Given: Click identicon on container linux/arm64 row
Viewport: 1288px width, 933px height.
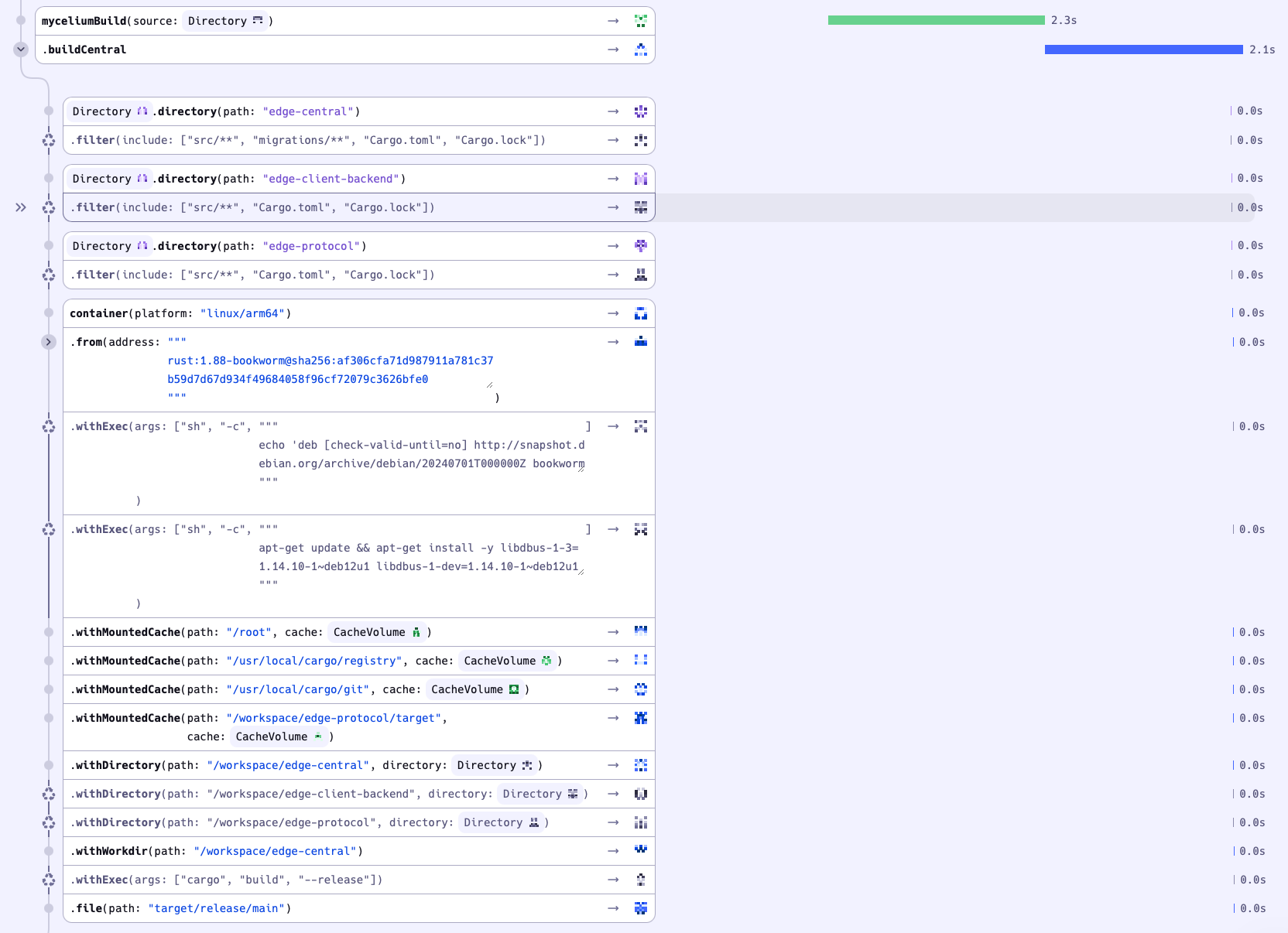Looking at the screenshot, I should tap(640, 313).
